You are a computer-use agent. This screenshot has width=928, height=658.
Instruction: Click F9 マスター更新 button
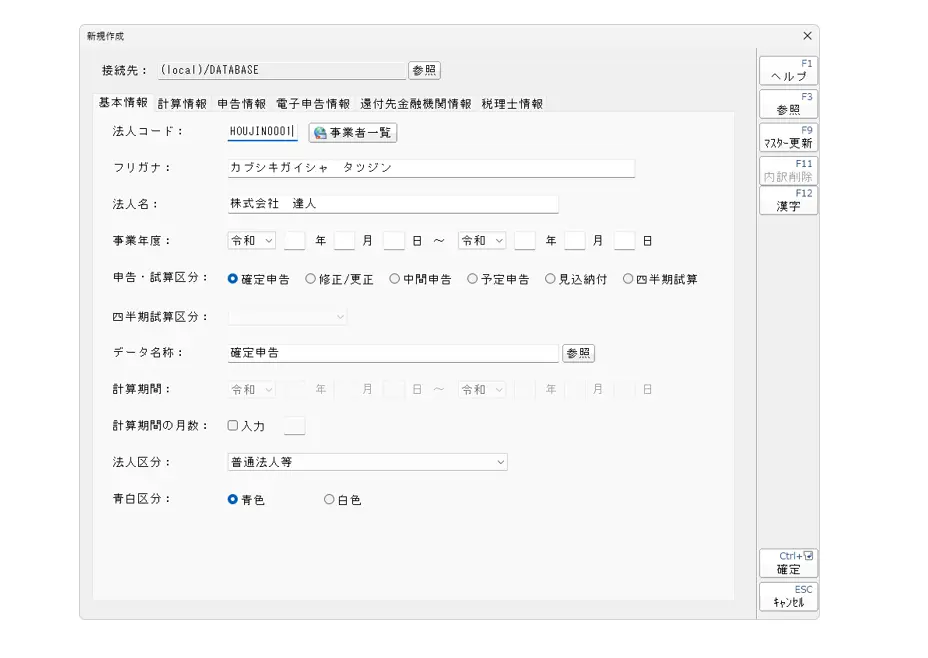[x=788, y=137]
